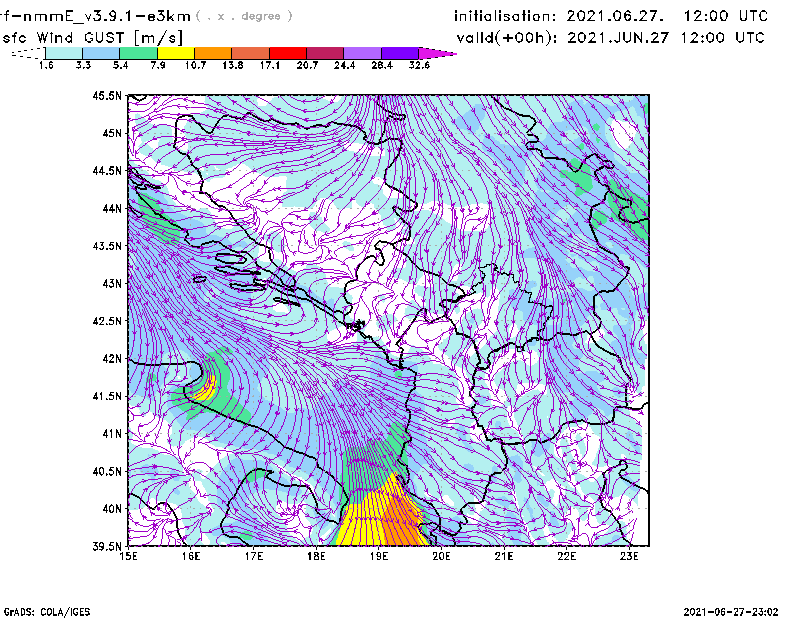Click the legend value 28.4
Viewport: 800px width, 618px height.
[x=382, y=65]
